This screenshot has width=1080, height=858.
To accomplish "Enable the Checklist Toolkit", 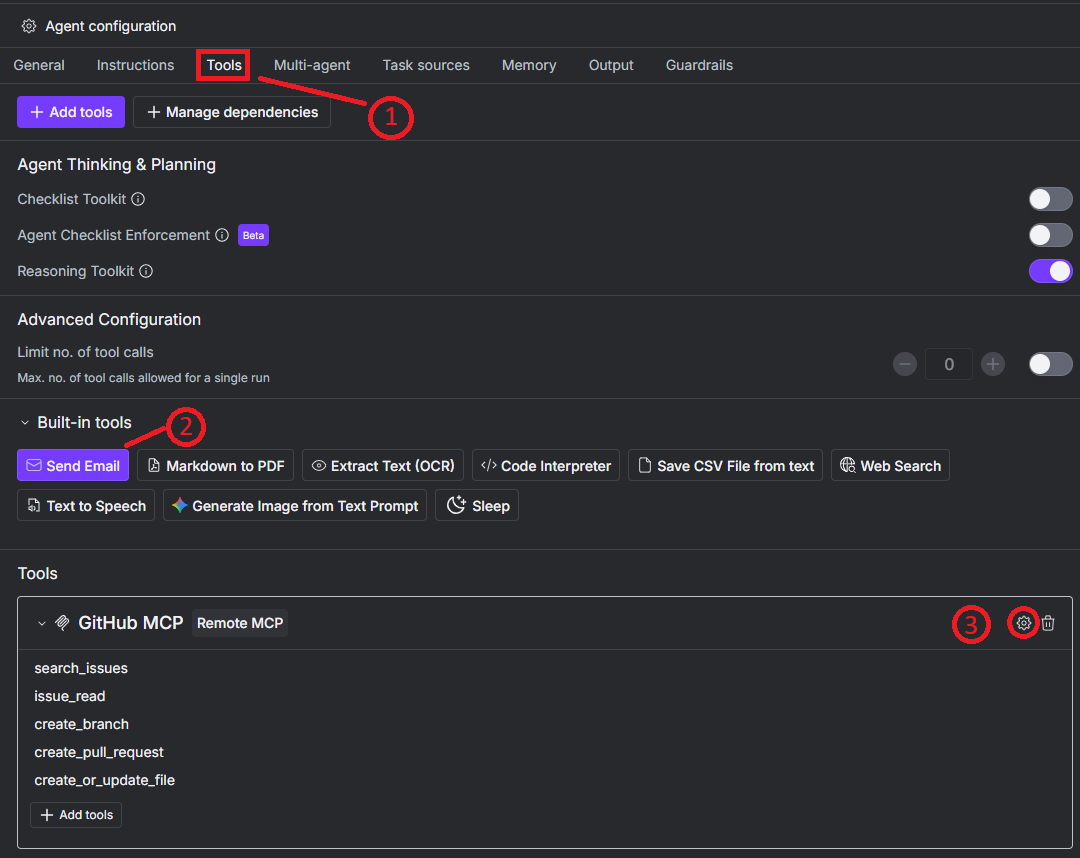I will [x=1051, y=199].
